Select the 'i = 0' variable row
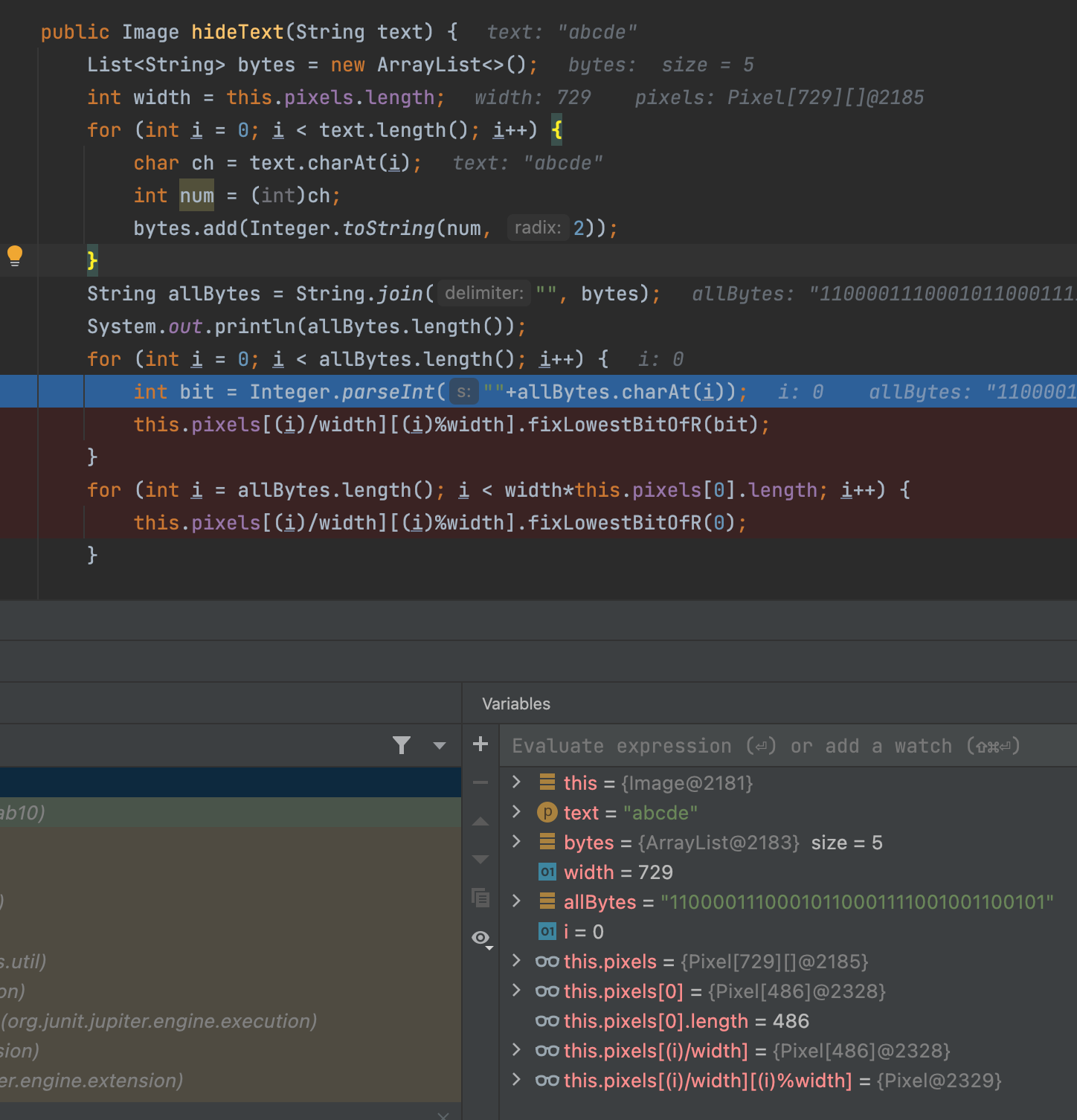The image size is (1077, 1120). [x=583, y=932]
